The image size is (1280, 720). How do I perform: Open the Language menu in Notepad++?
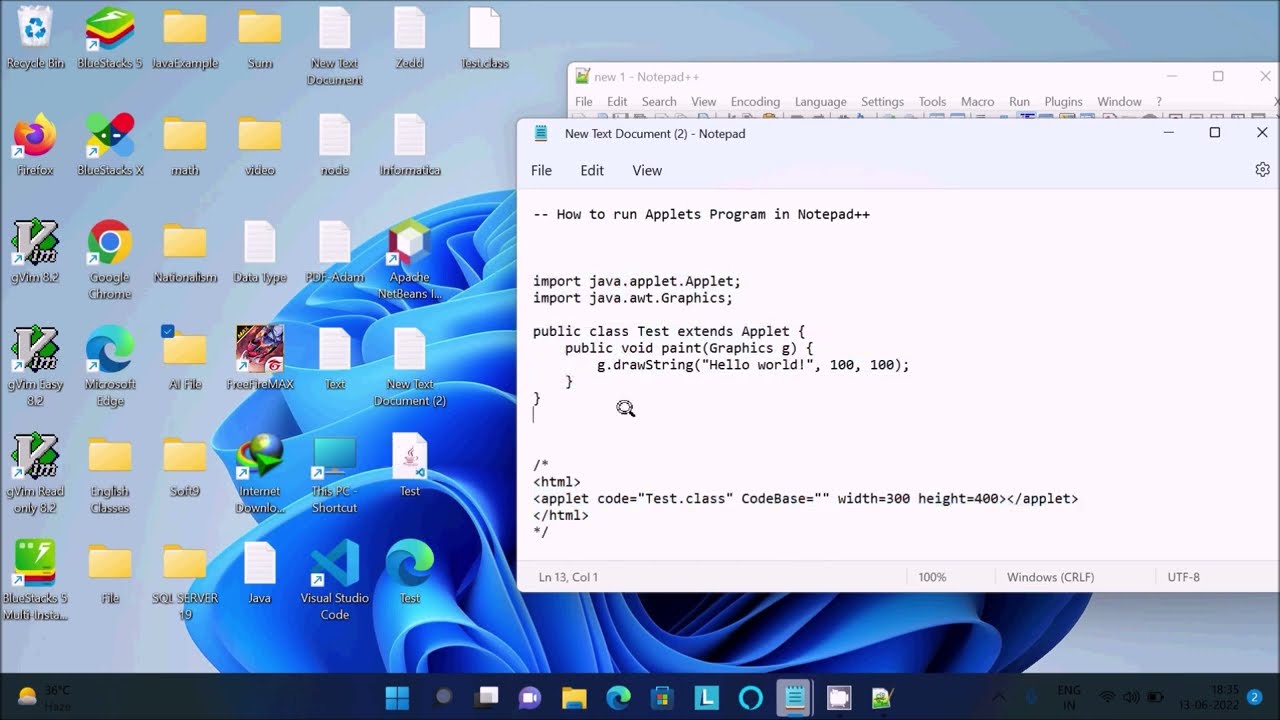pos(820,102)
